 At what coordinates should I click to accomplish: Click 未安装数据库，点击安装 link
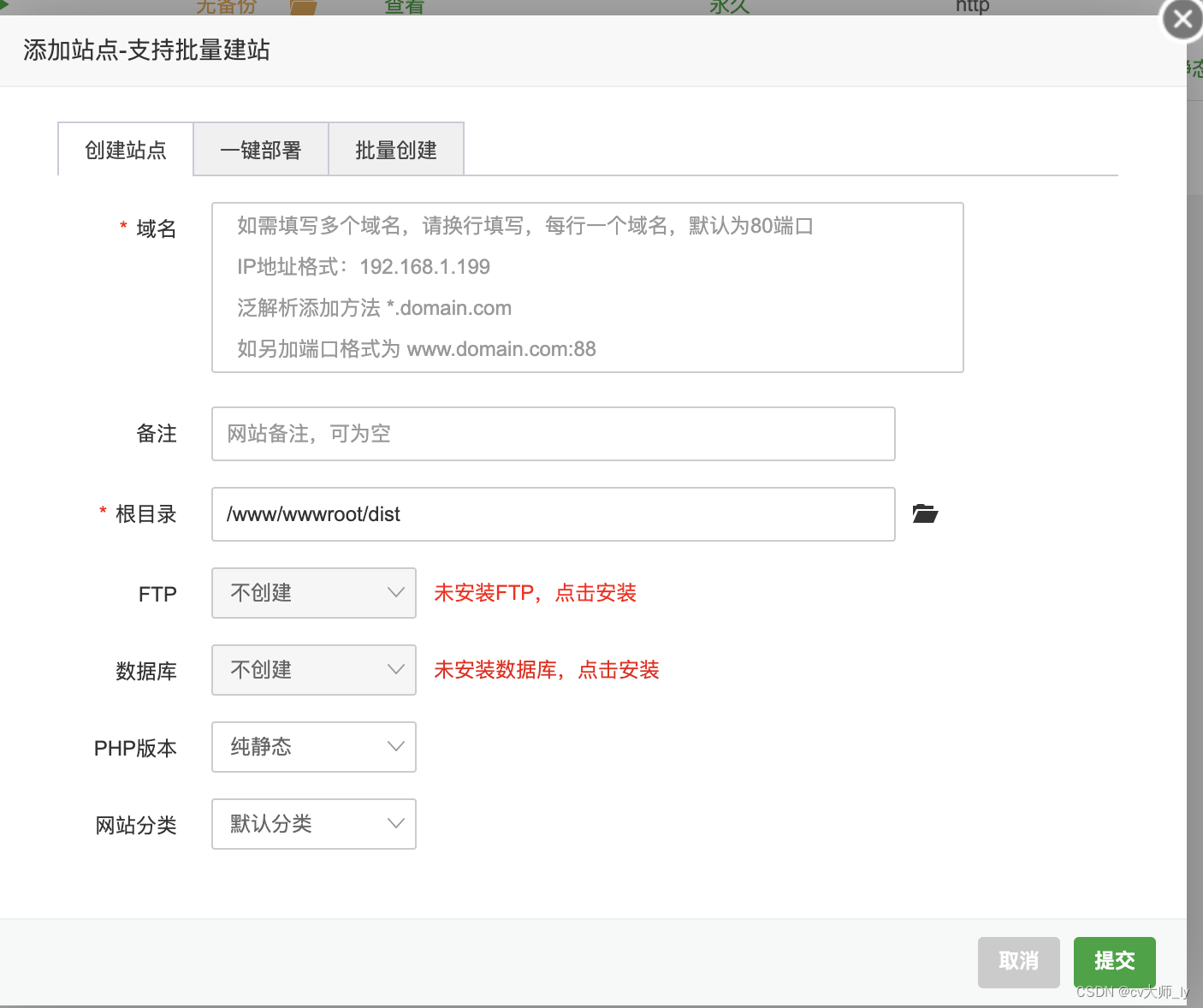coord(547,670)
